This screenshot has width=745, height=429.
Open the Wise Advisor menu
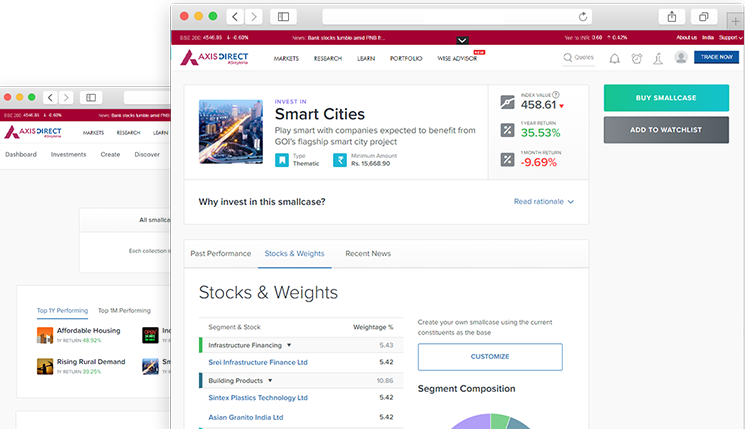click(x=457, y=58)
